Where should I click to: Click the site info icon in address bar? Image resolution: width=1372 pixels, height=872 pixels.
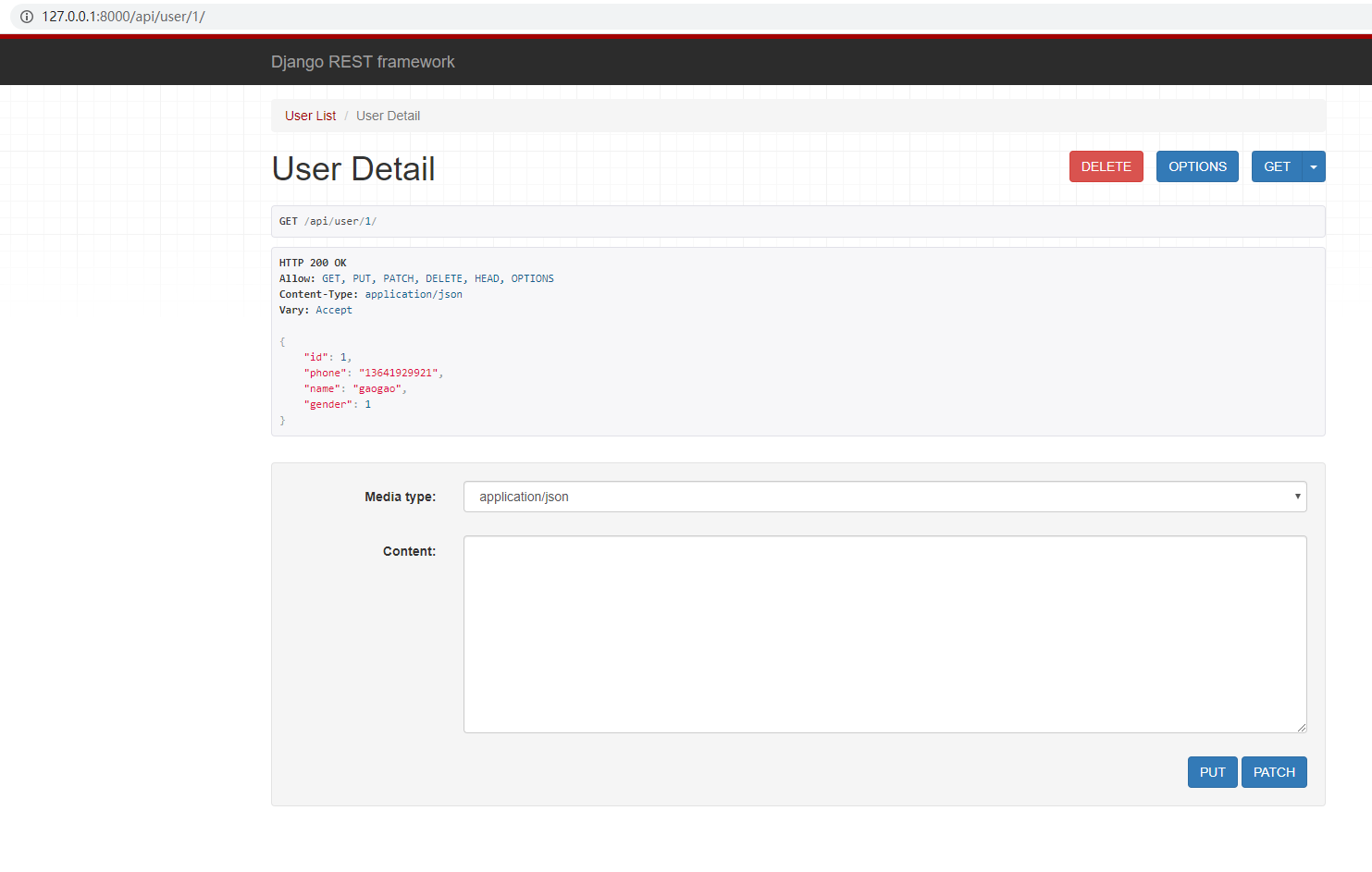tap(27, 17)
